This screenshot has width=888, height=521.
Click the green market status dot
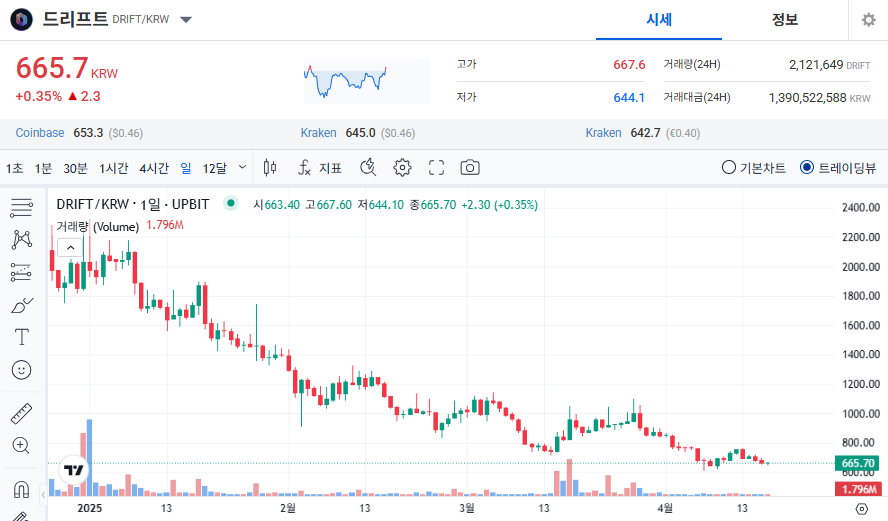point(230,203)
